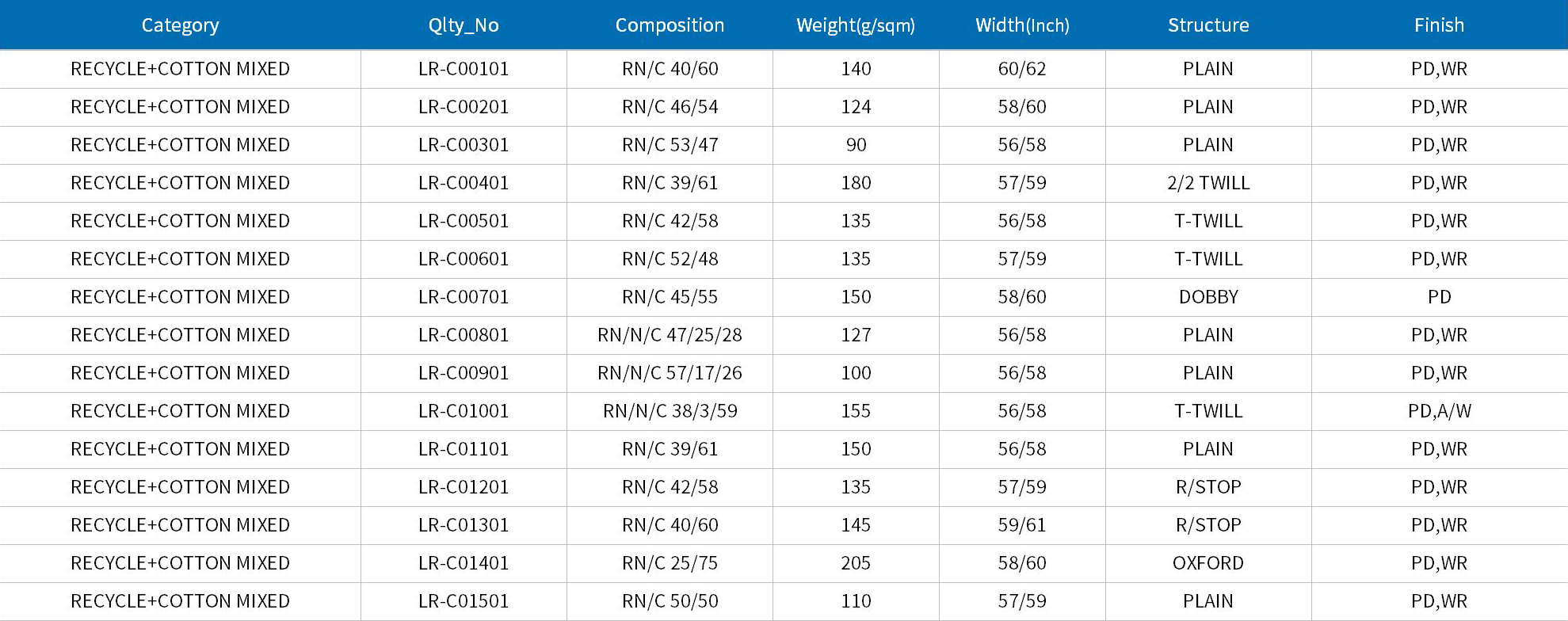Click the width value 59/61
Viewport: 1568px width, 621px height.
click(1022, 525)
